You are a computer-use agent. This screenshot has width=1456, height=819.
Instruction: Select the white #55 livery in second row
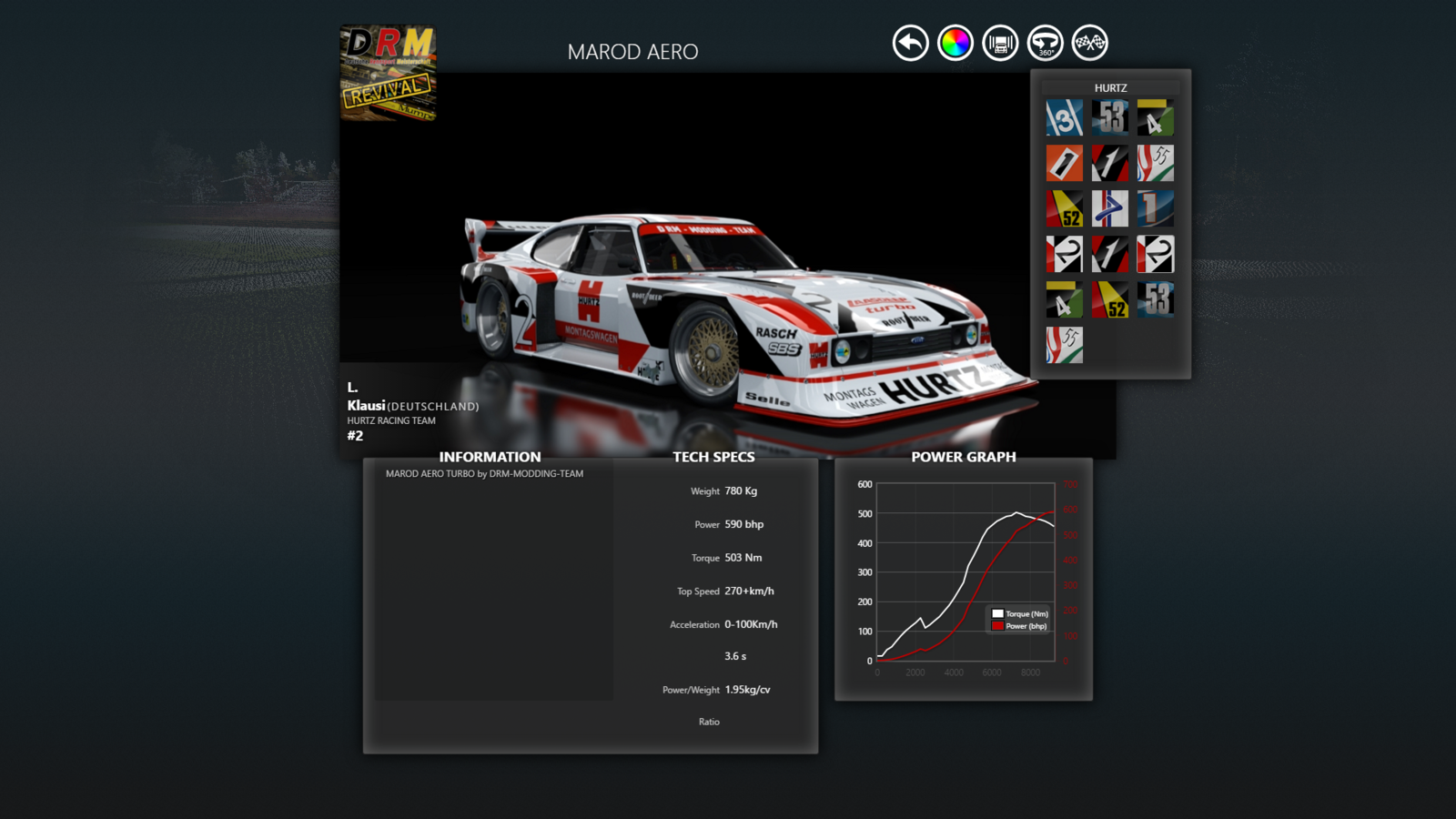[x=1156, y=164]
